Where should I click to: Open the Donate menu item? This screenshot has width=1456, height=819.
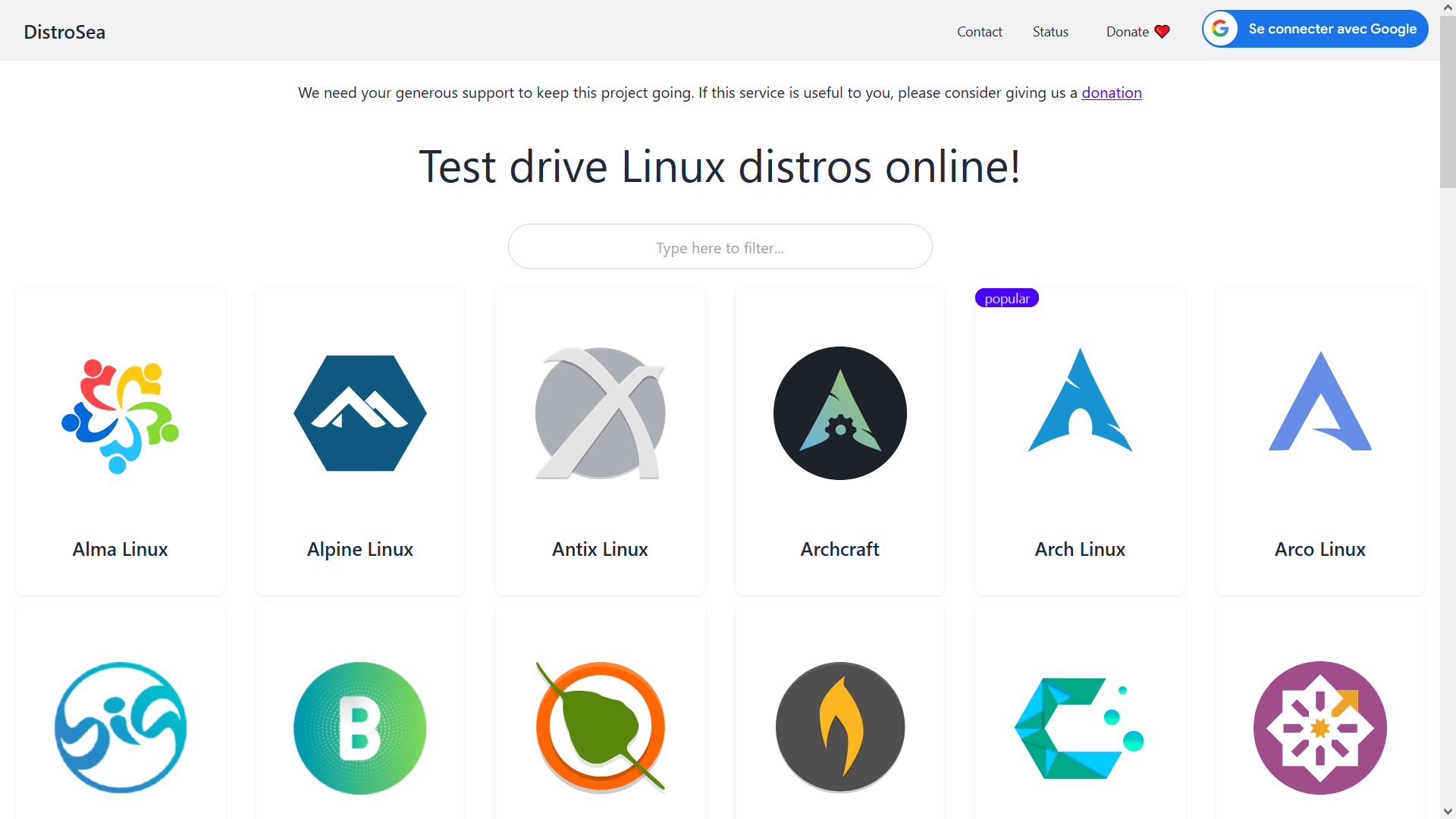click(x=1137, y=32)
